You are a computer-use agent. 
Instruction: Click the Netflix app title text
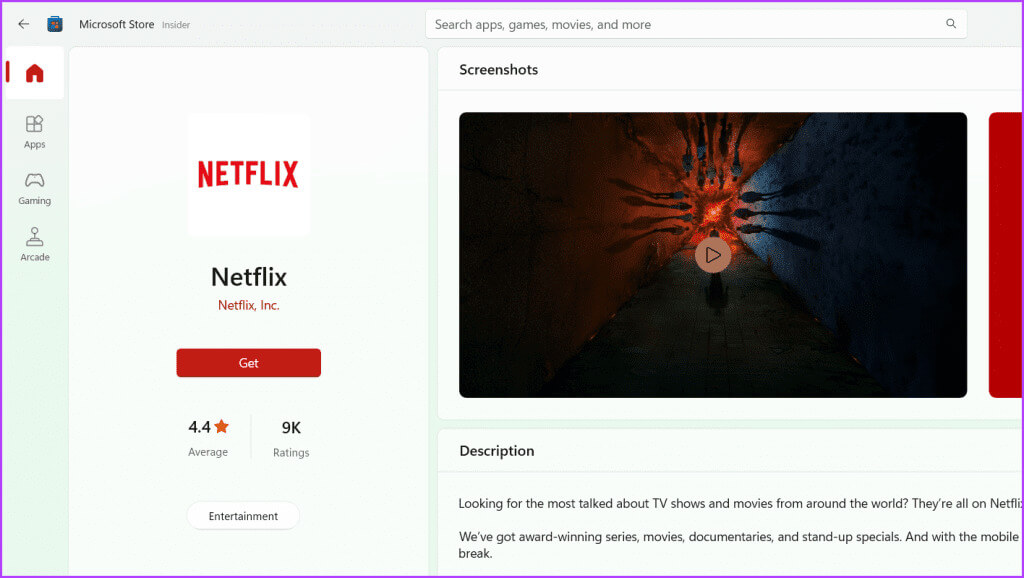point(249,277)
